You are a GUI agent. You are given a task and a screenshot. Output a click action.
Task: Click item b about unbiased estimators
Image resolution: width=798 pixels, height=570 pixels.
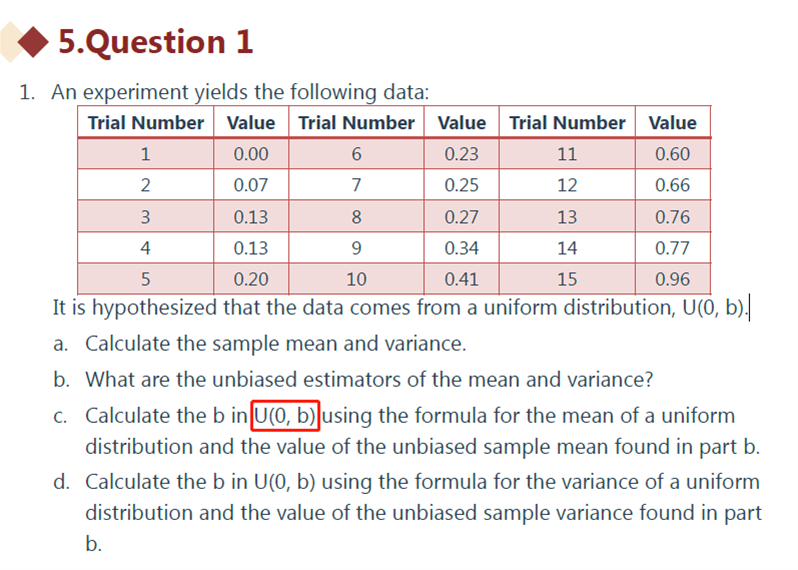(x=369, y=380)
